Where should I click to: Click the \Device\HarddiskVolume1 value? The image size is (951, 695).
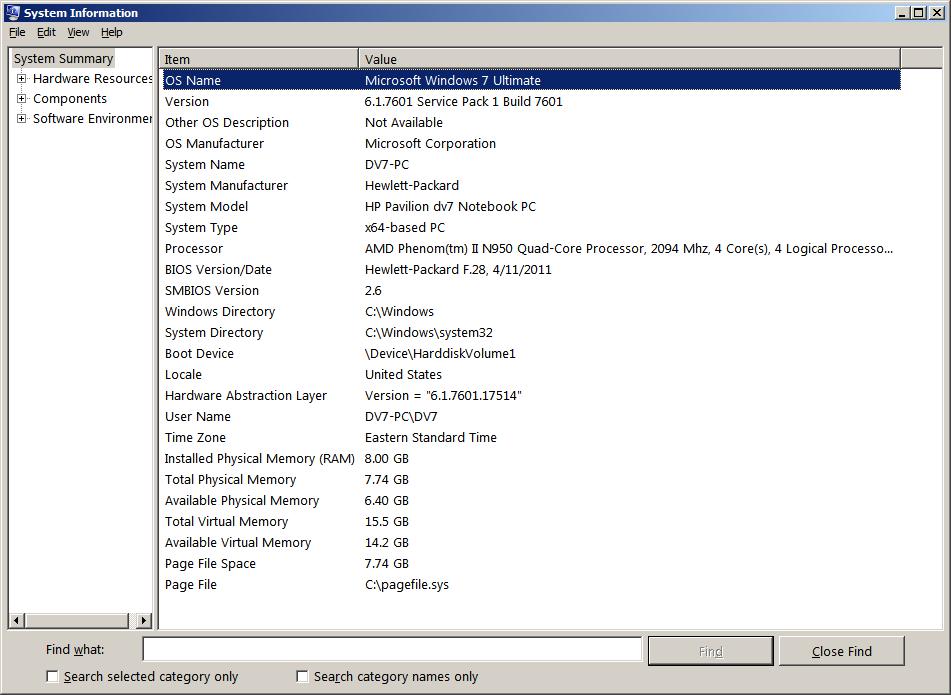440,354
